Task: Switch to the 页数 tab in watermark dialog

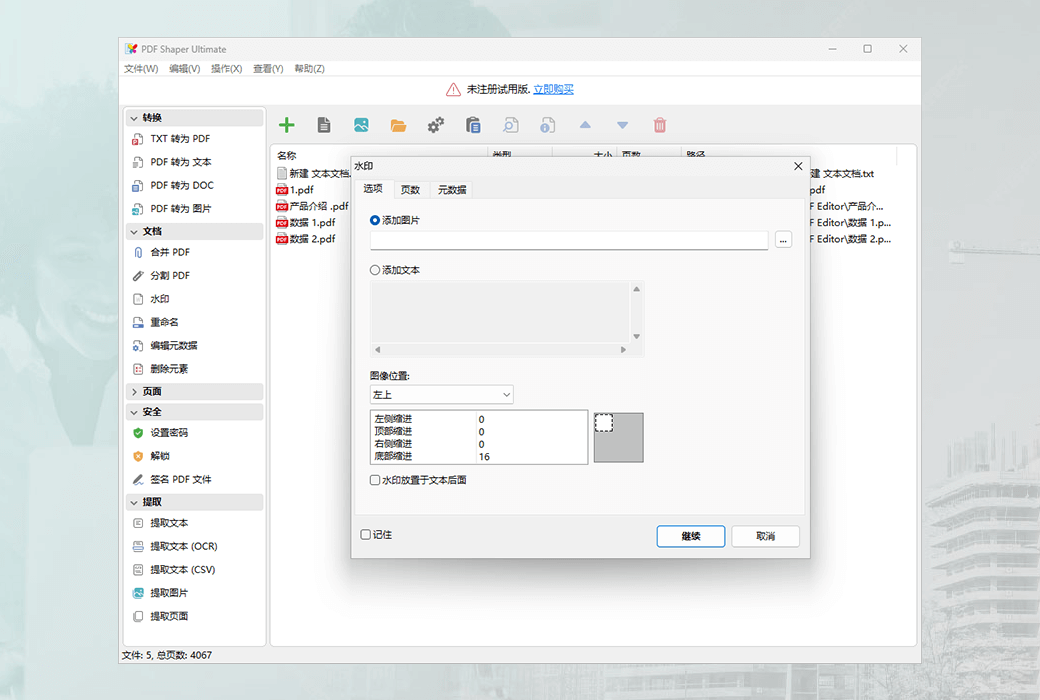Action: [x=411, y=188]
